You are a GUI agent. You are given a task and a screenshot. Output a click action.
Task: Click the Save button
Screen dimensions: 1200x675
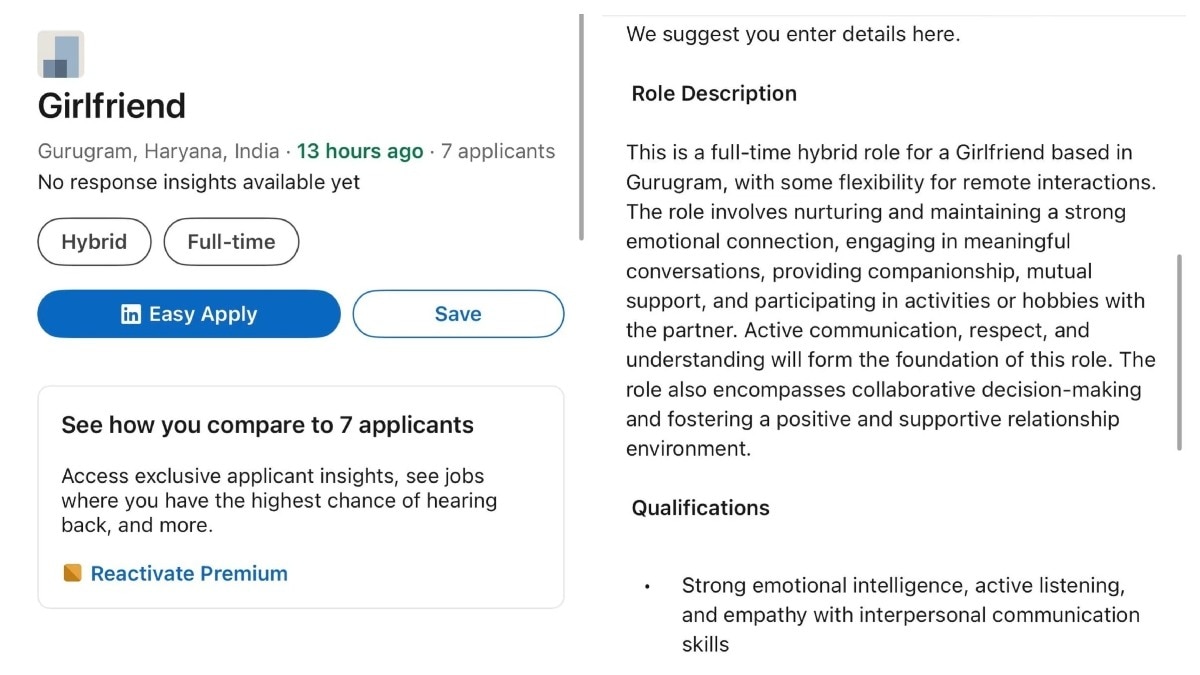click(x=457, y=313)
